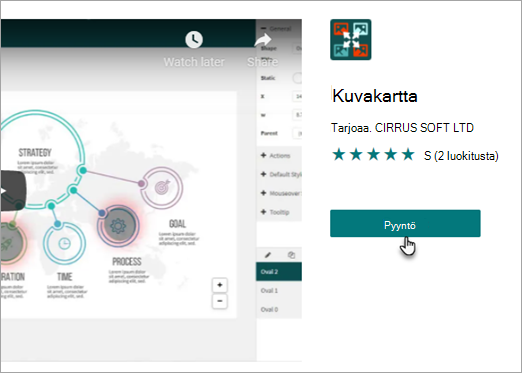Click the duplicate shapes icon
The width and height of the screenshot is (522, 373).
click(x=291, y=255)
